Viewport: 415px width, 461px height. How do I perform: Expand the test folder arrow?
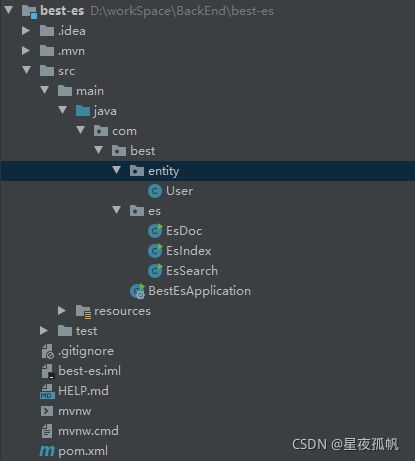[44, 331]
